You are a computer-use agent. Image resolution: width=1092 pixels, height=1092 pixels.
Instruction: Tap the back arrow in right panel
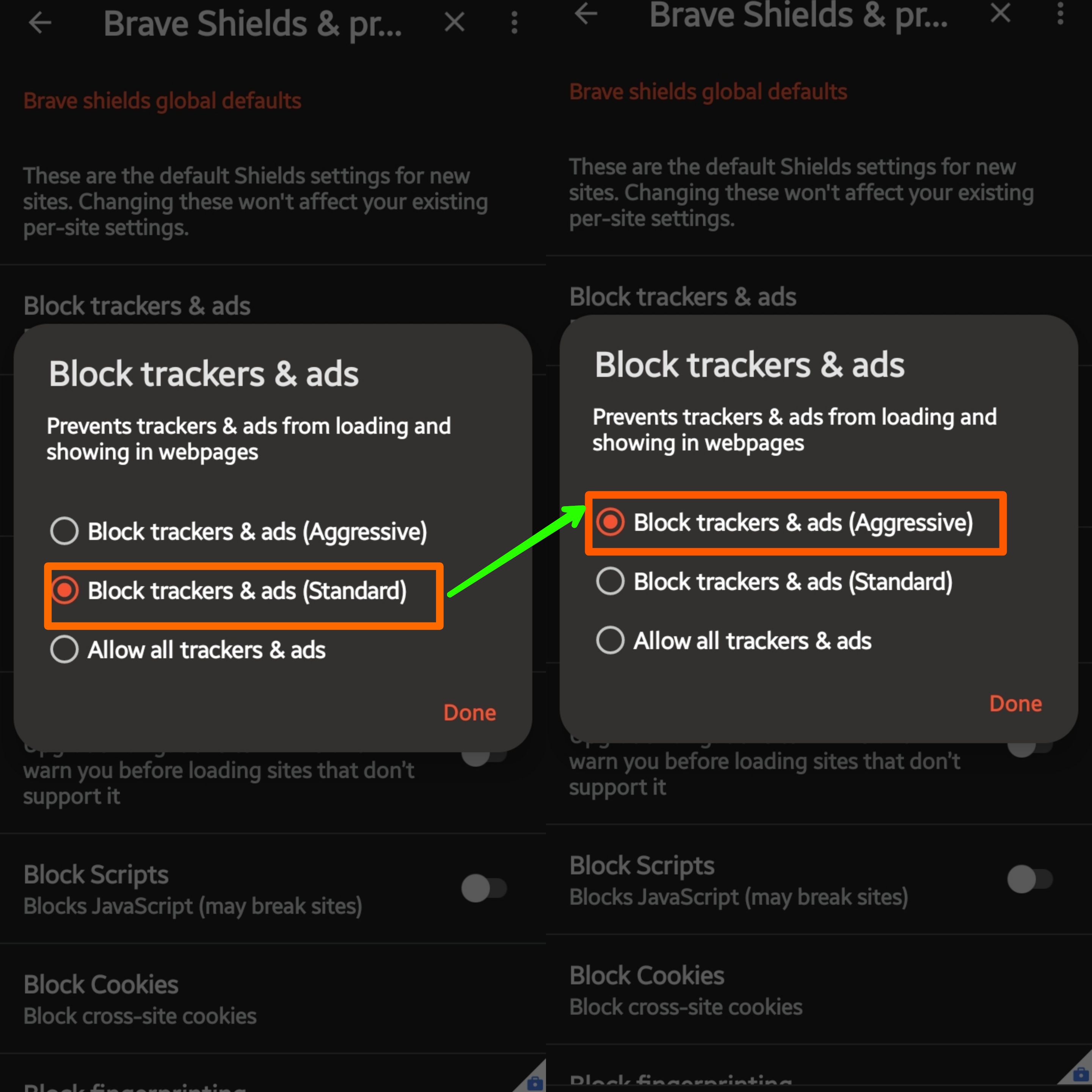(585, 14)
